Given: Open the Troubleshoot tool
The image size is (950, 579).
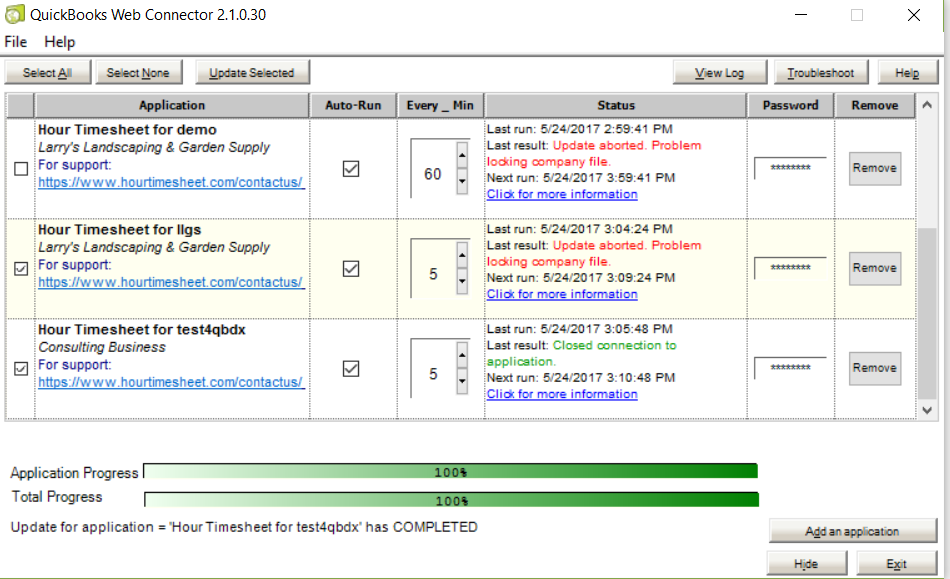Looking at the screenshot, I should 821,72.
